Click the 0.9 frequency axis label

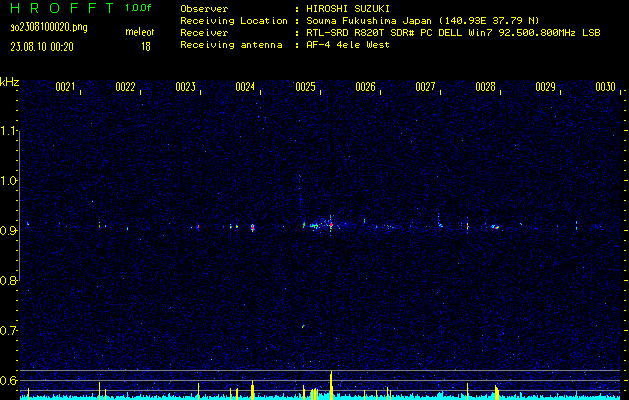[9, 230]
